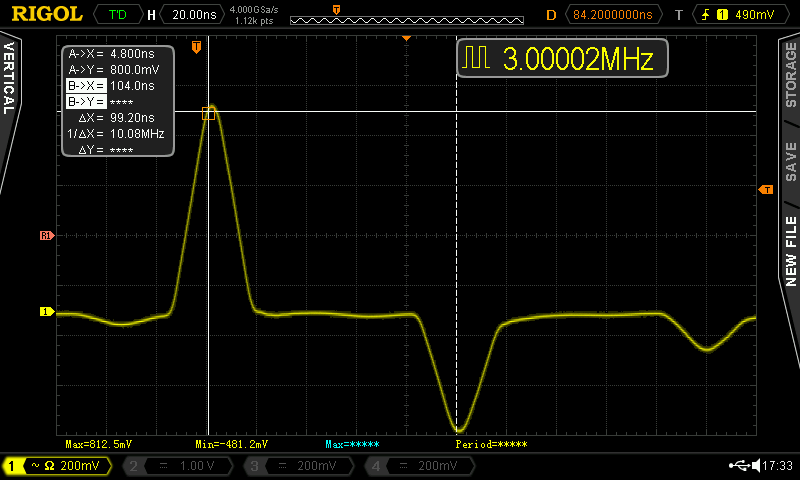
Task: Open the STORAGE side tab
Action: (x=791, y=74)
